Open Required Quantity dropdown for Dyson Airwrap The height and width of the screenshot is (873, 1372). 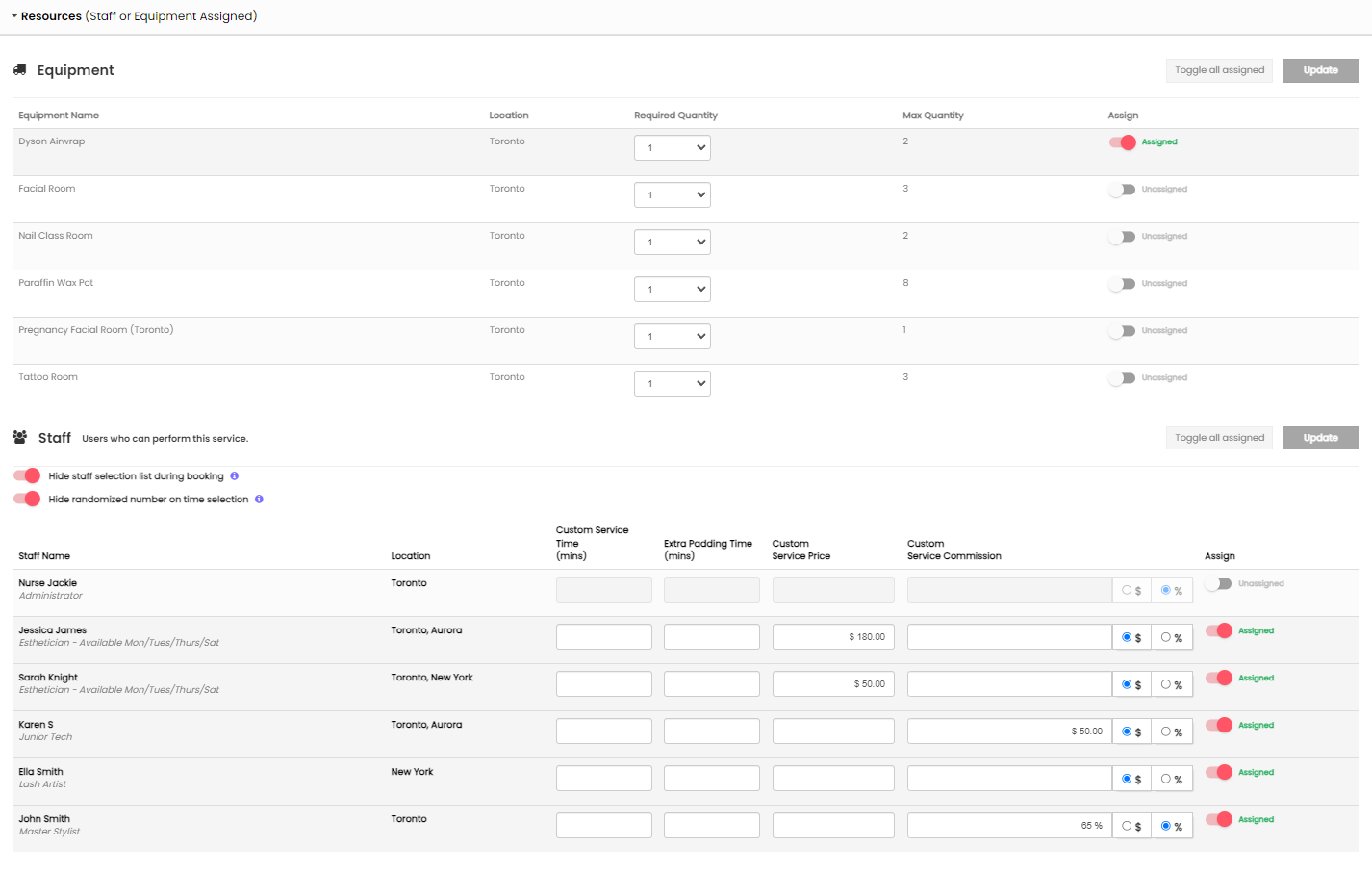click(672, 148)
